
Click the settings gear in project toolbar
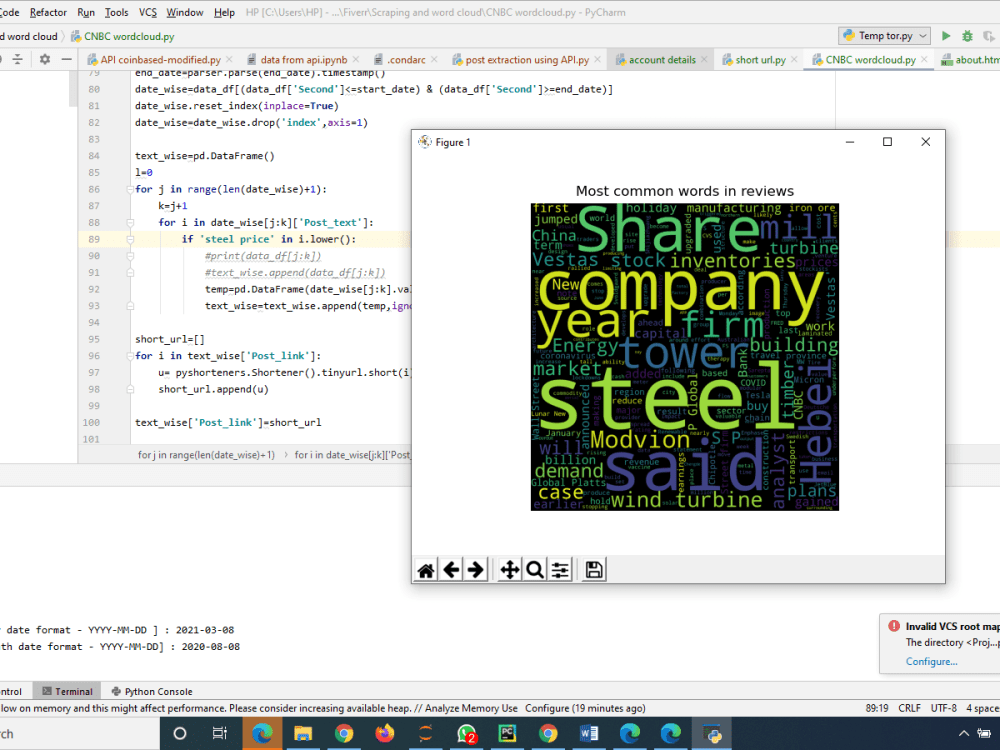click(45, 59)
